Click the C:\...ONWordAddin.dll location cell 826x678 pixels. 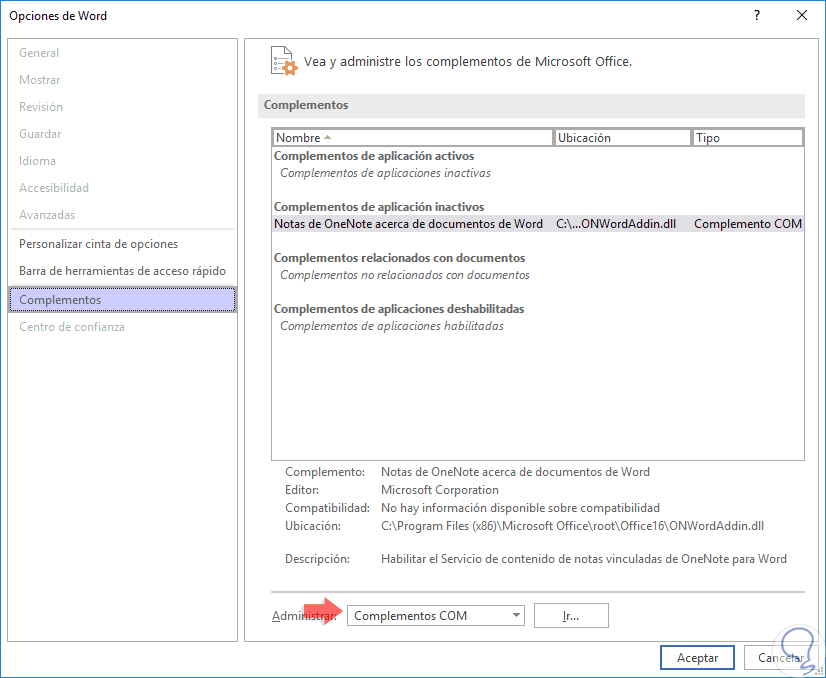616,224
